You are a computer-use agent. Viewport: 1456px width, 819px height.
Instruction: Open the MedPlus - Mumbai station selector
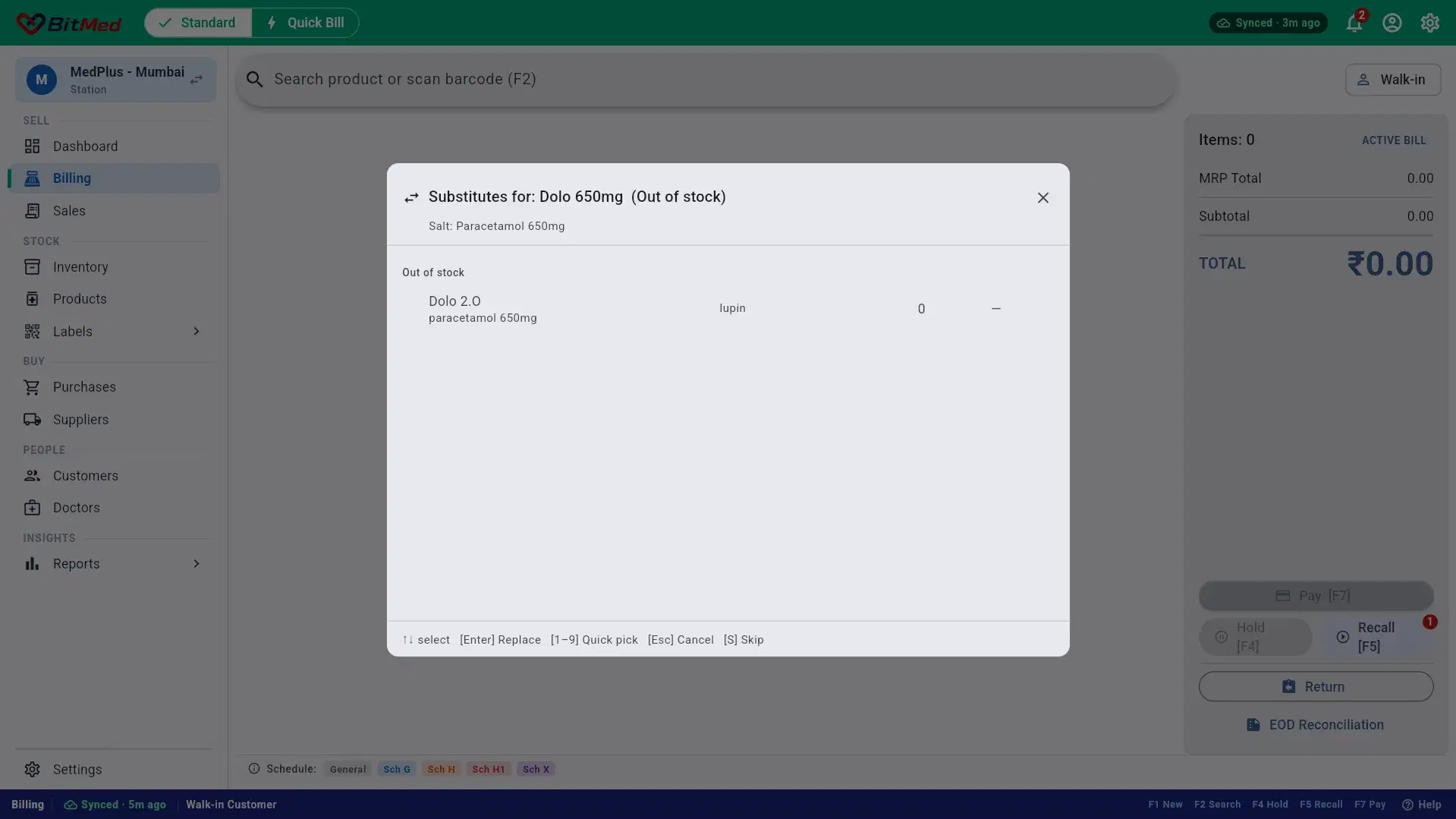pyautogui.click(x=115, y=80)
